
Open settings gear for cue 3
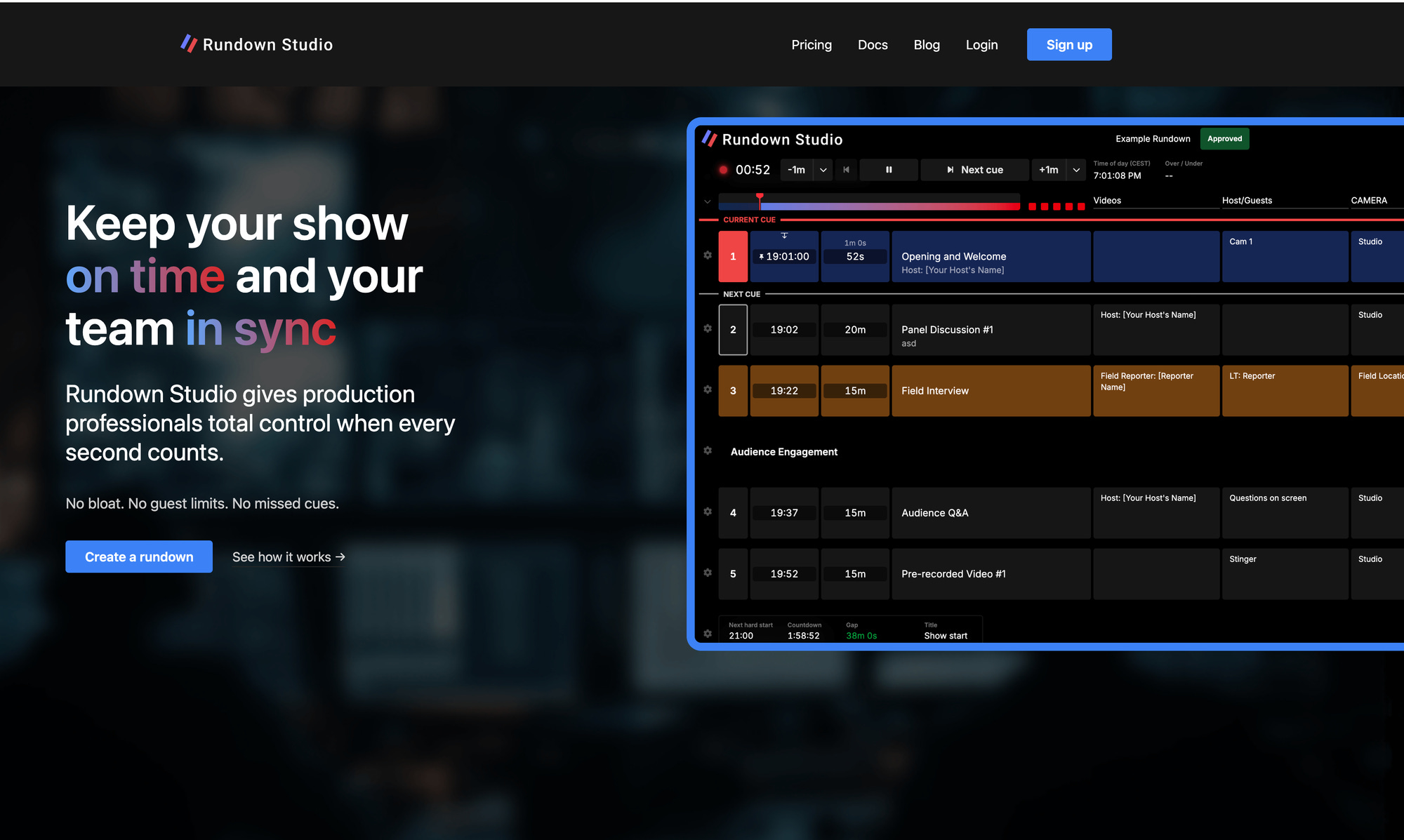pos(708,389)
